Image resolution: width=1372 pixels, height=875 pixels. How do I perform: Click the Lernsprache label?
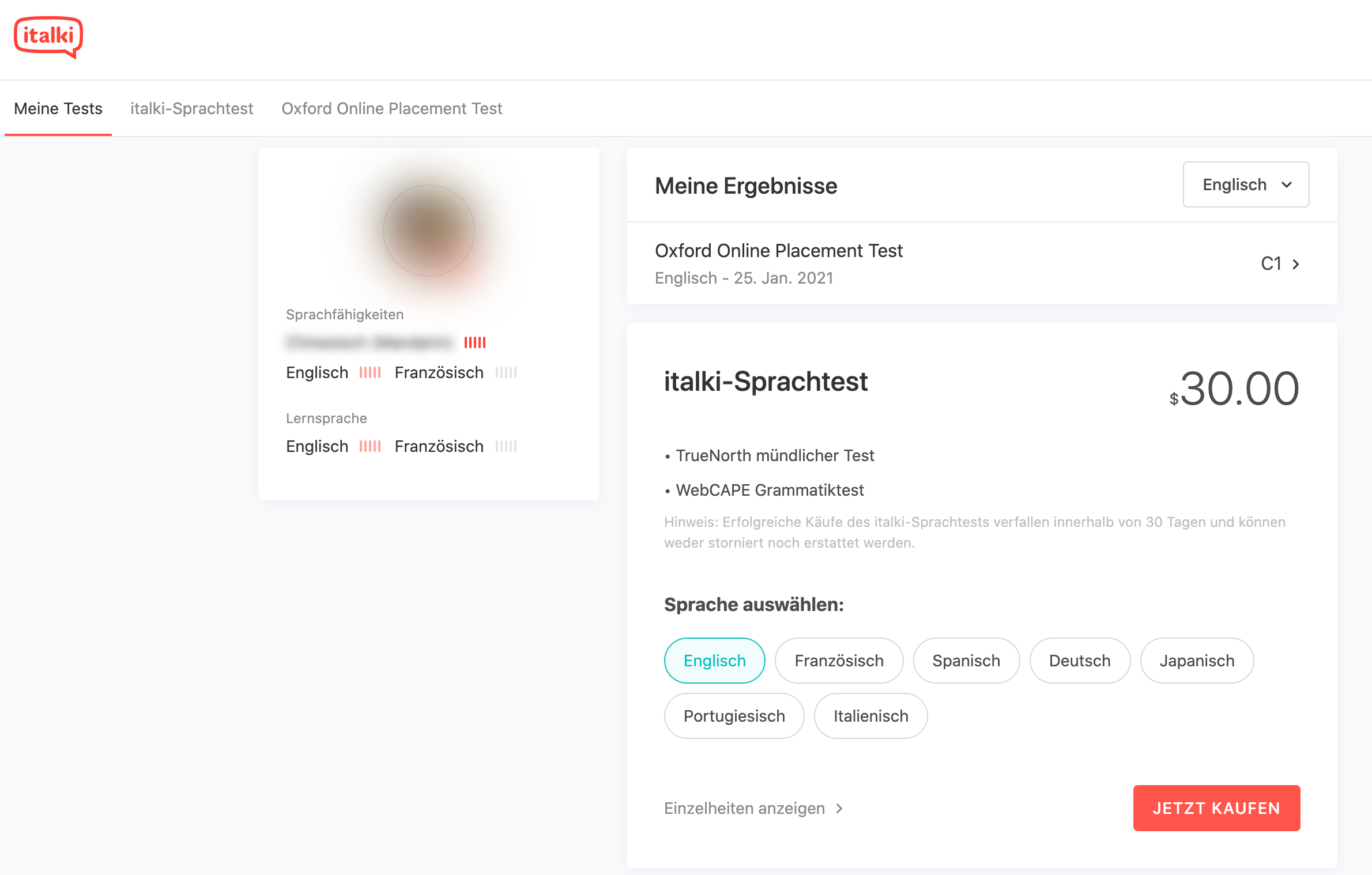click(326, 418)
